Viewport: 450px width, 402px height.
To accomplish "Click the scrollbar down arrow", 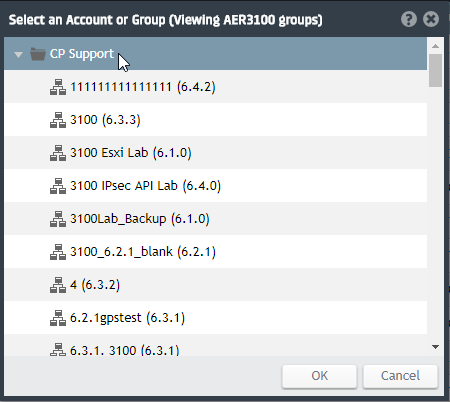I will pyautogui.click(x=435, y=347).
